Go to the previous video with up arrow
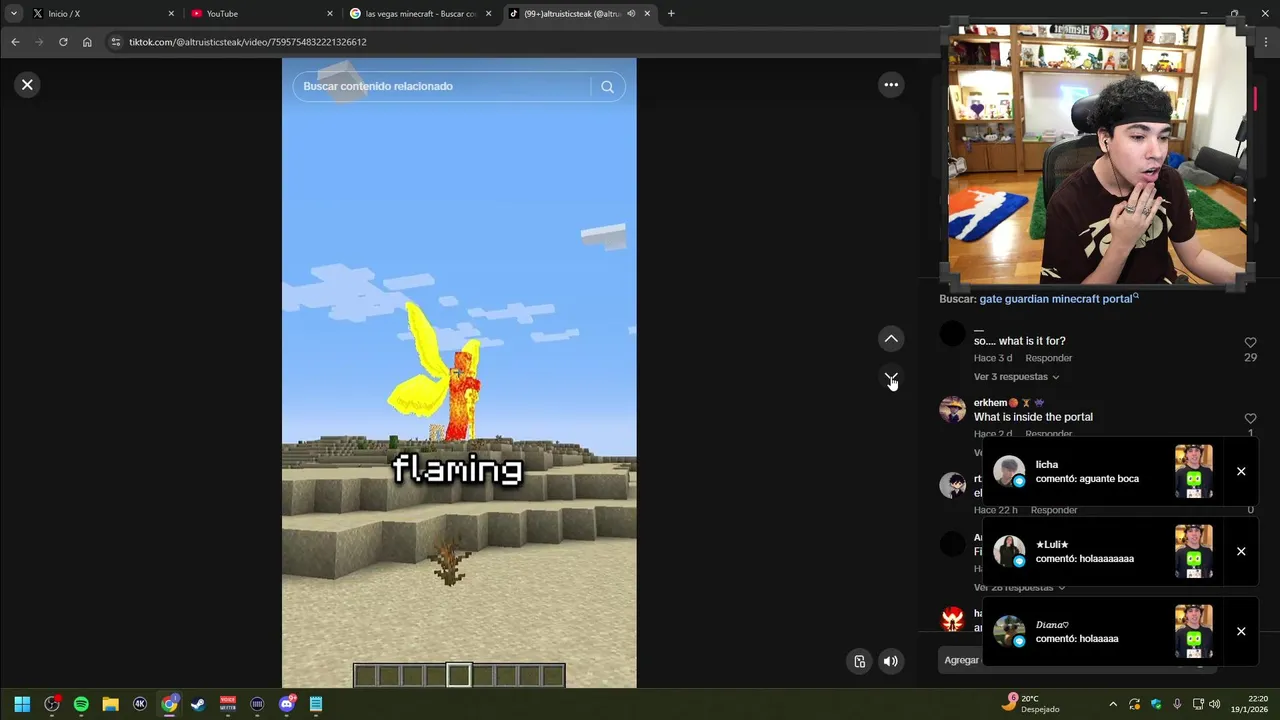 891,339
